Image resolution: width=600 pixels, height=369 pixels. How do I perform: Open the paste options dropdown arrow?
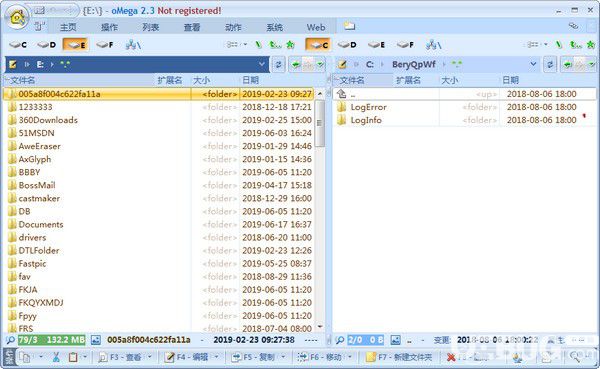[x=85, y=357]
